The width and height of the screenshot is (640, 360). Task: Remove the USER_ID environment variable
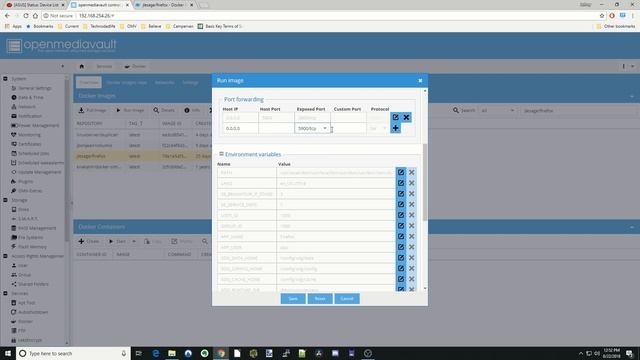[411, 215]
